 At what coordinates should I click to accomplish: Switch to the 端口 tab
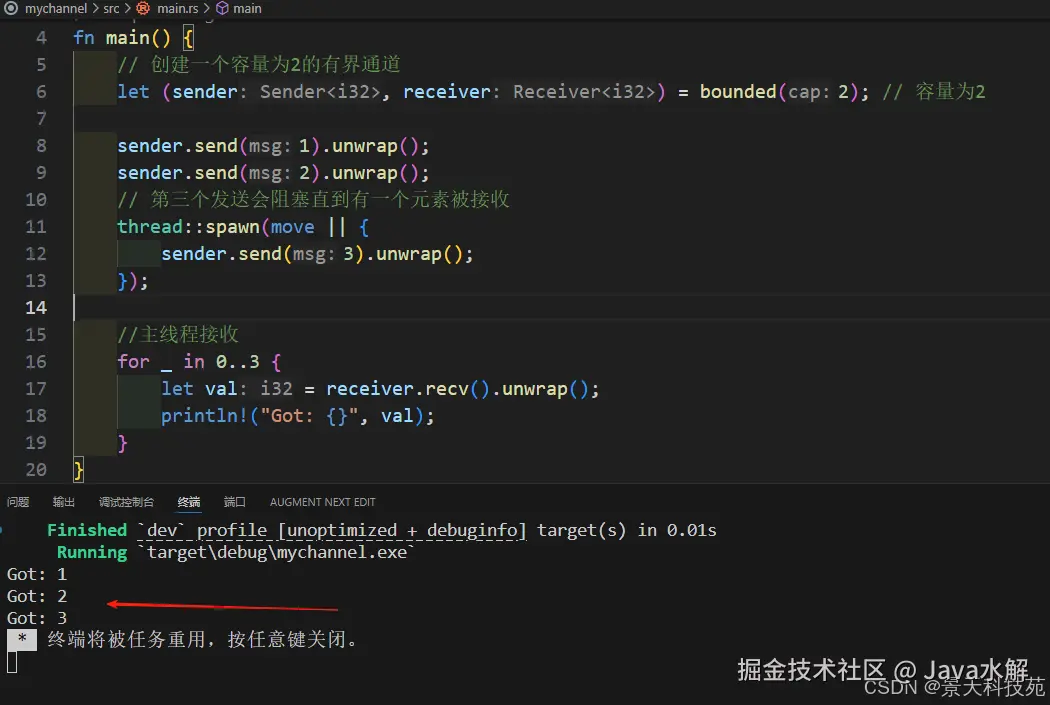pyautogui.click(x=235, y=502)
